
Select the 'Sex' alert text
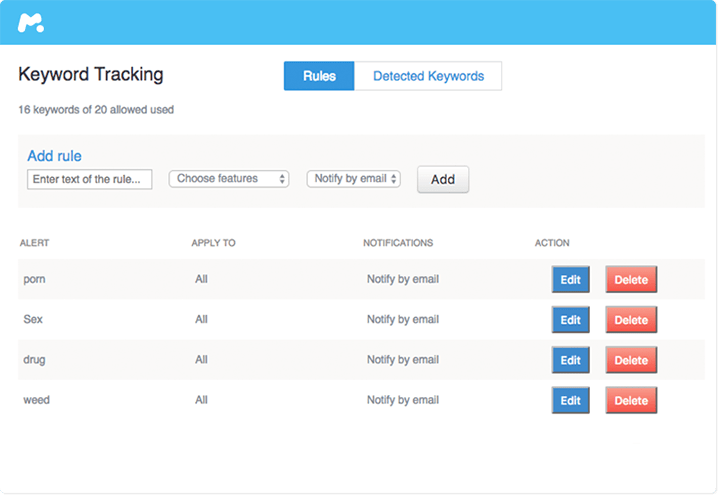[x=33, y=319]
